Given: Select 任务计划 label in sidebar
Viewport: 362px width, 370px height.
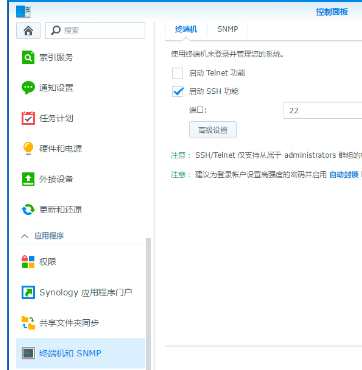Looking at the screenshot, I should pyautogui.click(x=56, y=118).
